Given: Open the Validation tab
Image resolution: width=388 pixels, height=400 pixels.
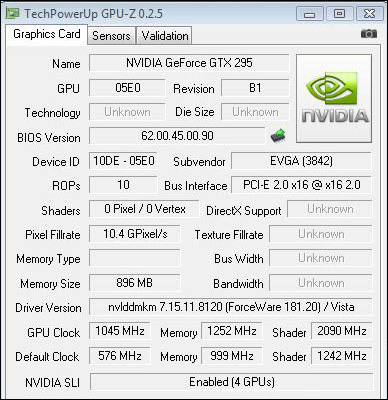Looking at the screenshot, I should pos(165,36).
